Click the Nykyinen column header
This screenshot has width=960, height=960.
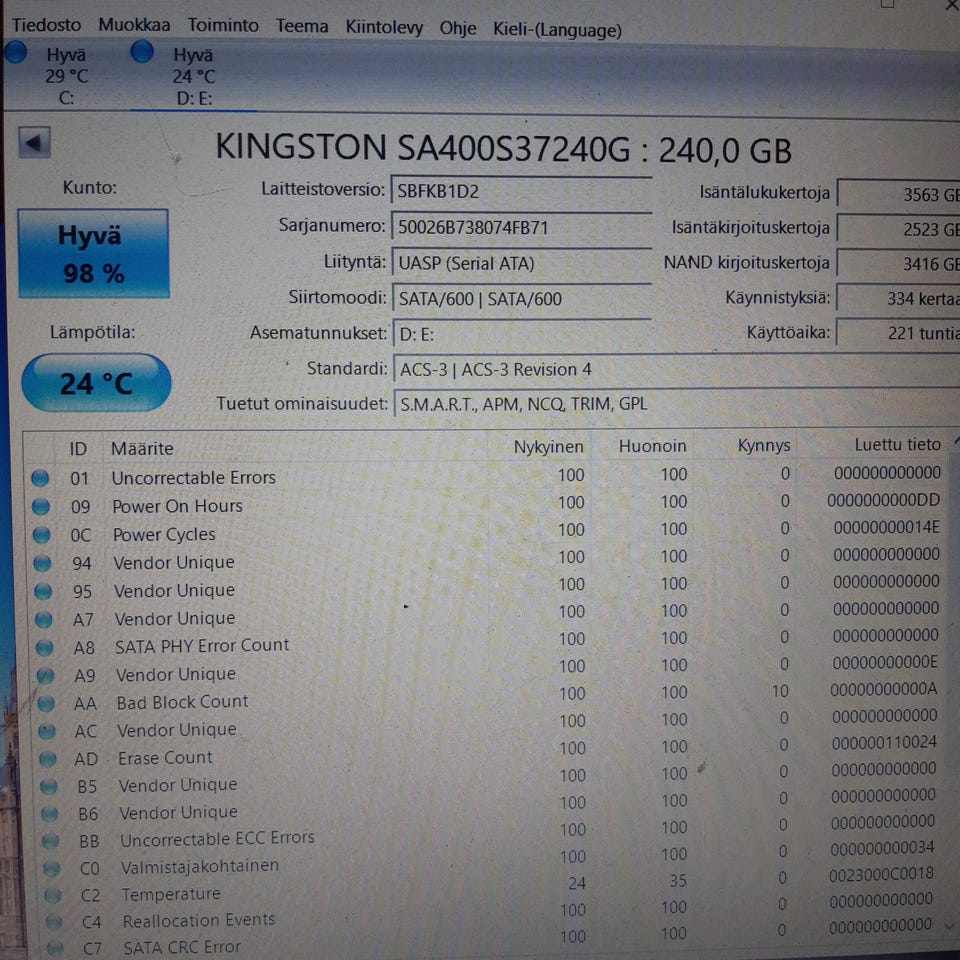pos(548,446)
